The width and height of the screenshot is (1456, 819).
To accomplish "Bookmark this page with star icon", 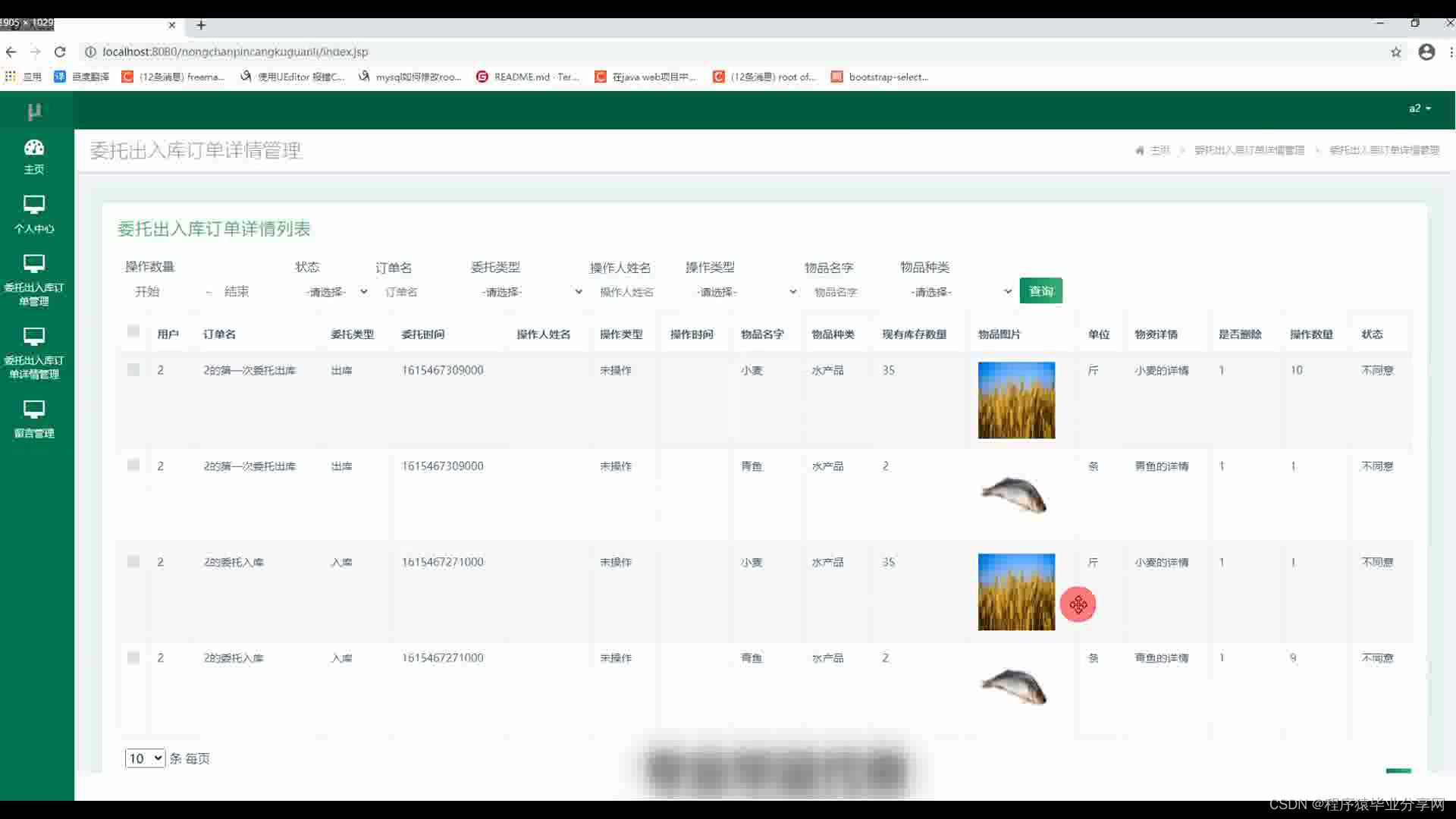I will [x=1395, y=52].
